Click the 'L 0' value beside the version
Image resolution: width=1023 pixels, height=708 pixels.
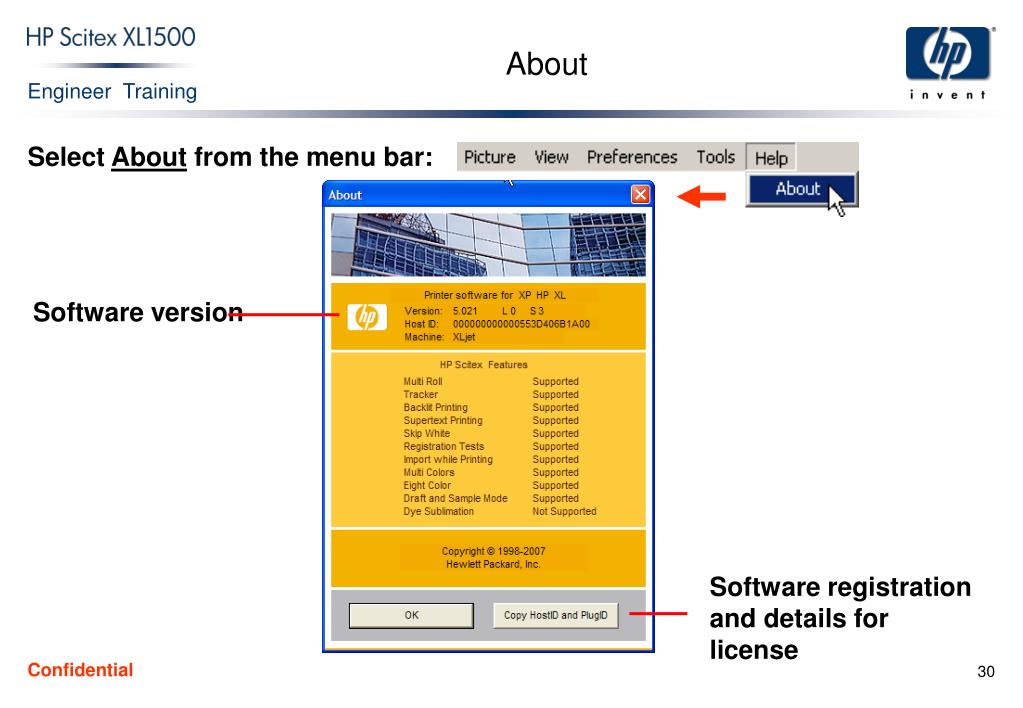coord(509,311)
